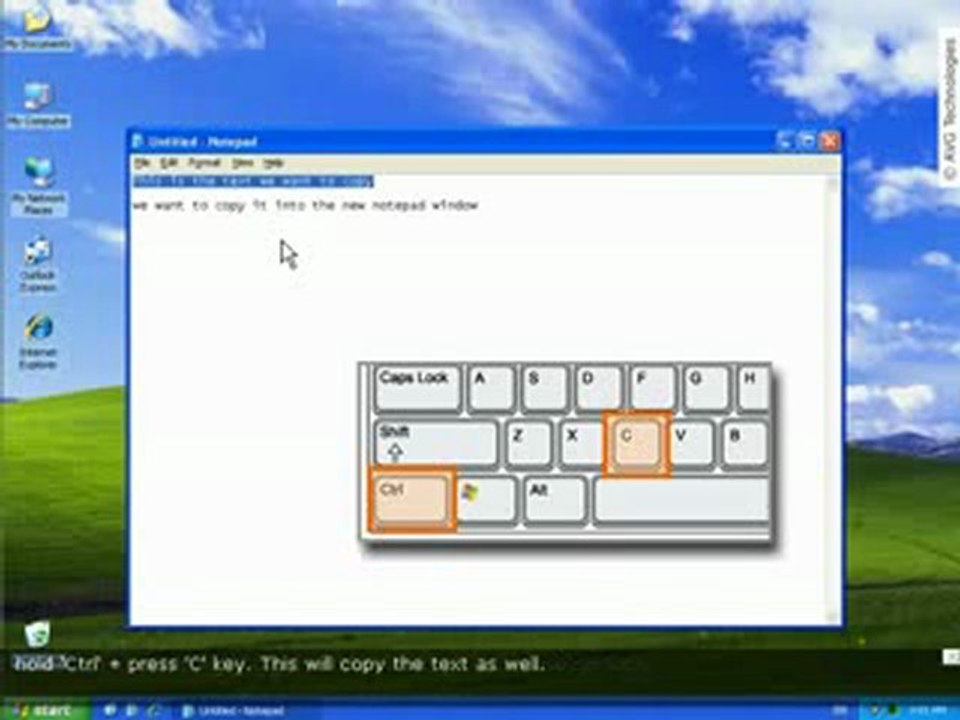The image size is (960, 720).
Task: Open the Windows start button
Action: [x=43, y=710]
